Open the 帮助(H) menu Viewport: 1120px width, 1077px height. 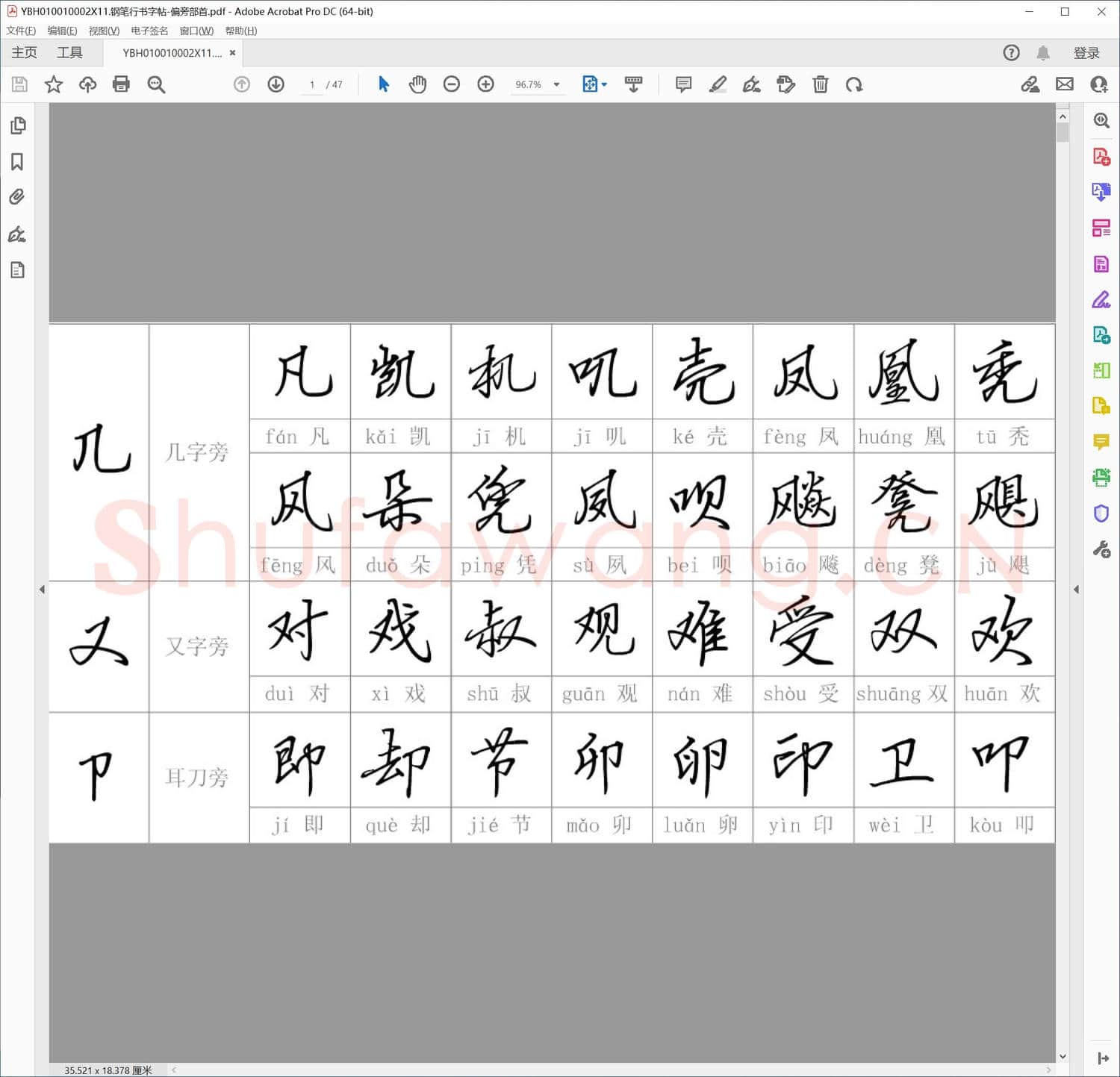(x=241, y=31)
